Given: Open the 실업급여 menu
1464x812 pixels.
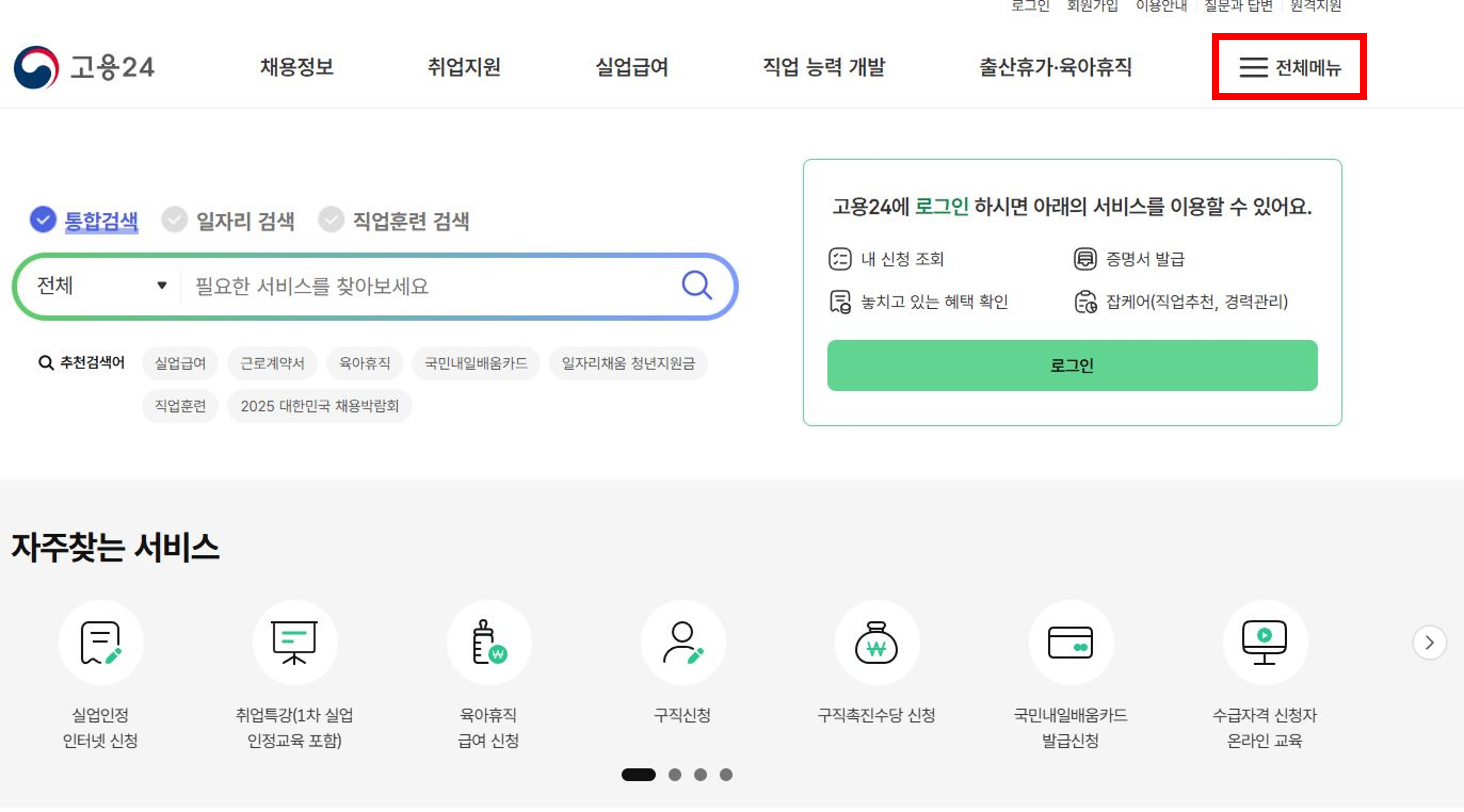Looking at the screenshot, I should [632, 67].
